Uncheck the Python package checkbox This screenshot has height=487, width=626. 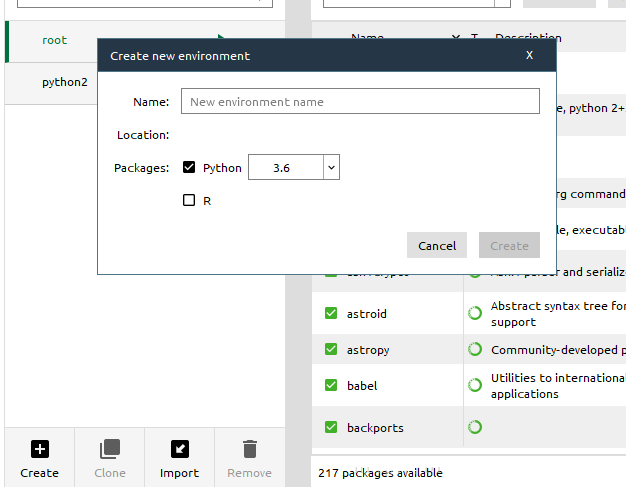tap(189, 167)
